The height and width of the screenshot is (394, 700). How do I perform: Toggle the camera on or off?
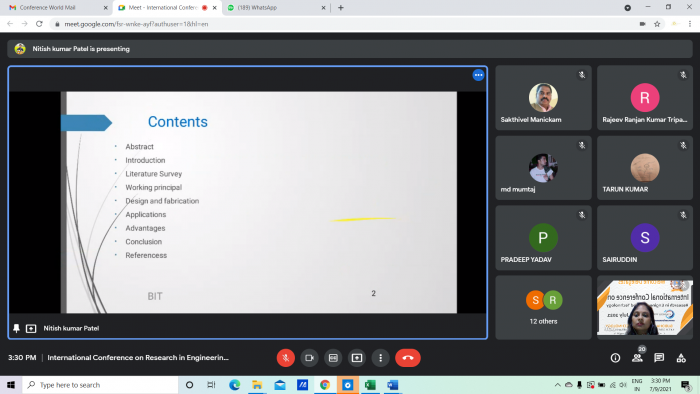click(x=309, y=358)
